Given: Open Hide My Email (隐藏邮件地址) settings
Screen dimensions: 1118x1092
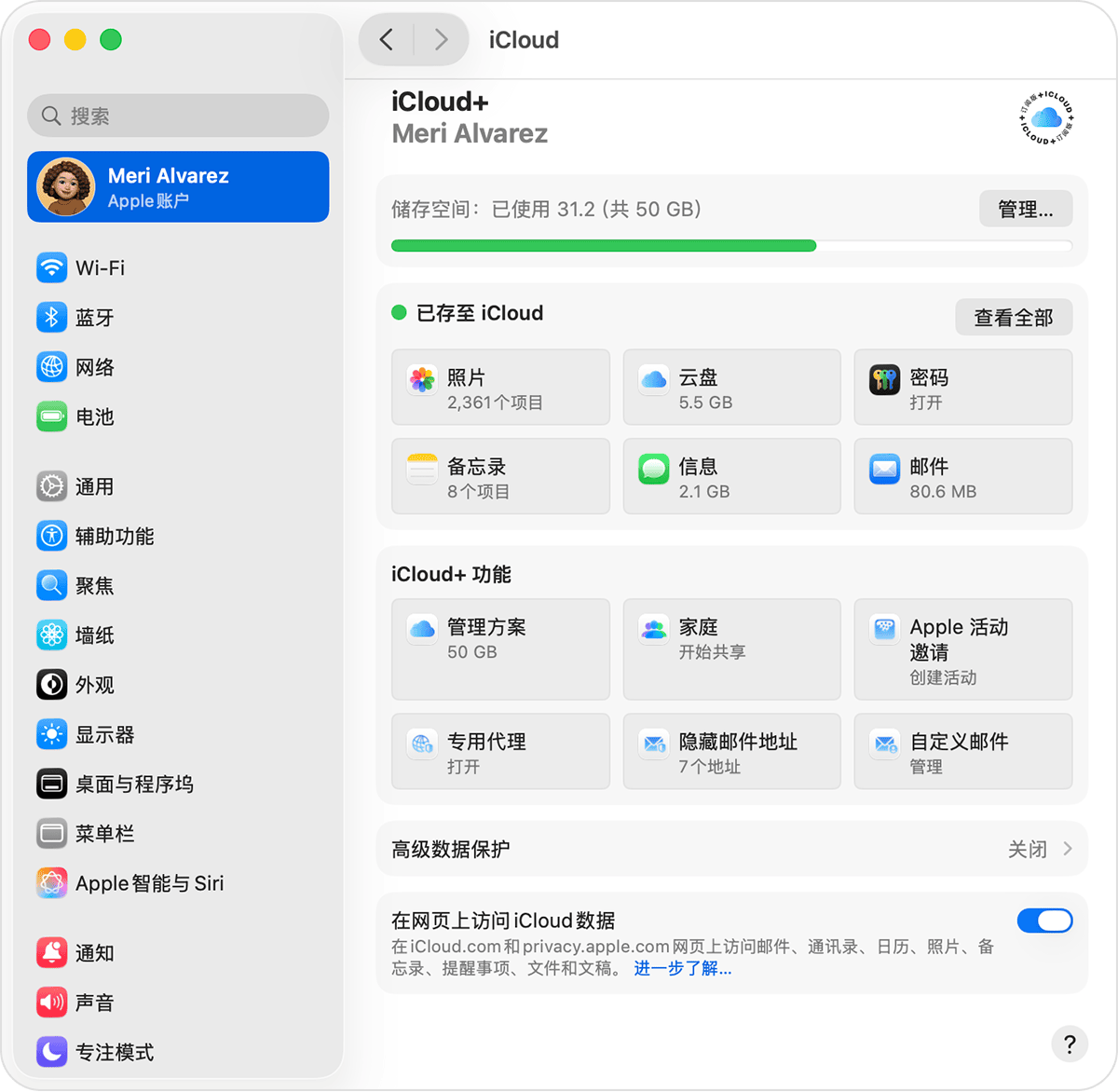Looking at the screenshot, I should 731,751.
